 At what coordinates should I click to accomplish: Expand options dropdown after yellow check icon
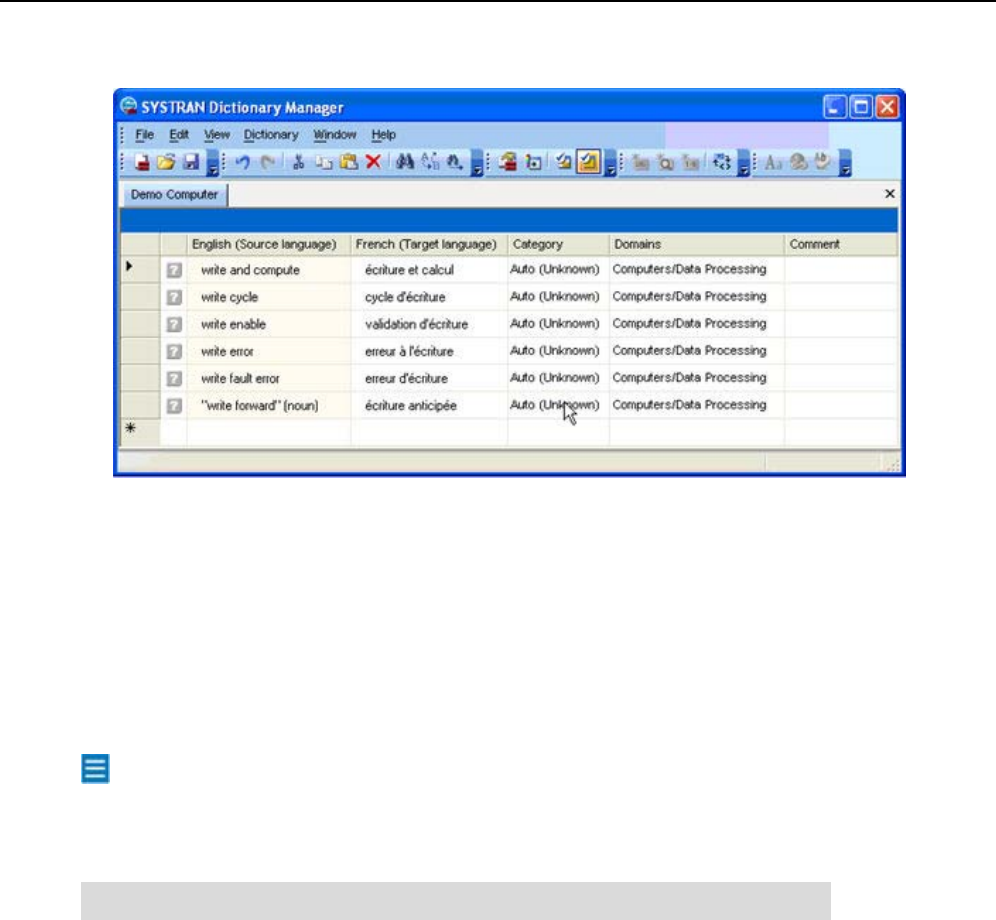coord(610,163)
